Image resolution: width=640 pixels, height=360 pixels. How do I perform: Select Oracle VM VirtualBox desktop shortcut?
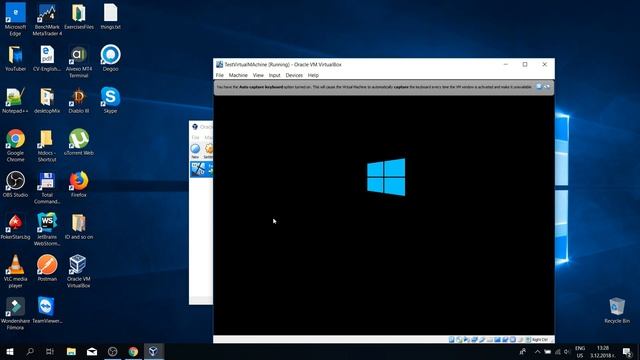pos(79,272)
